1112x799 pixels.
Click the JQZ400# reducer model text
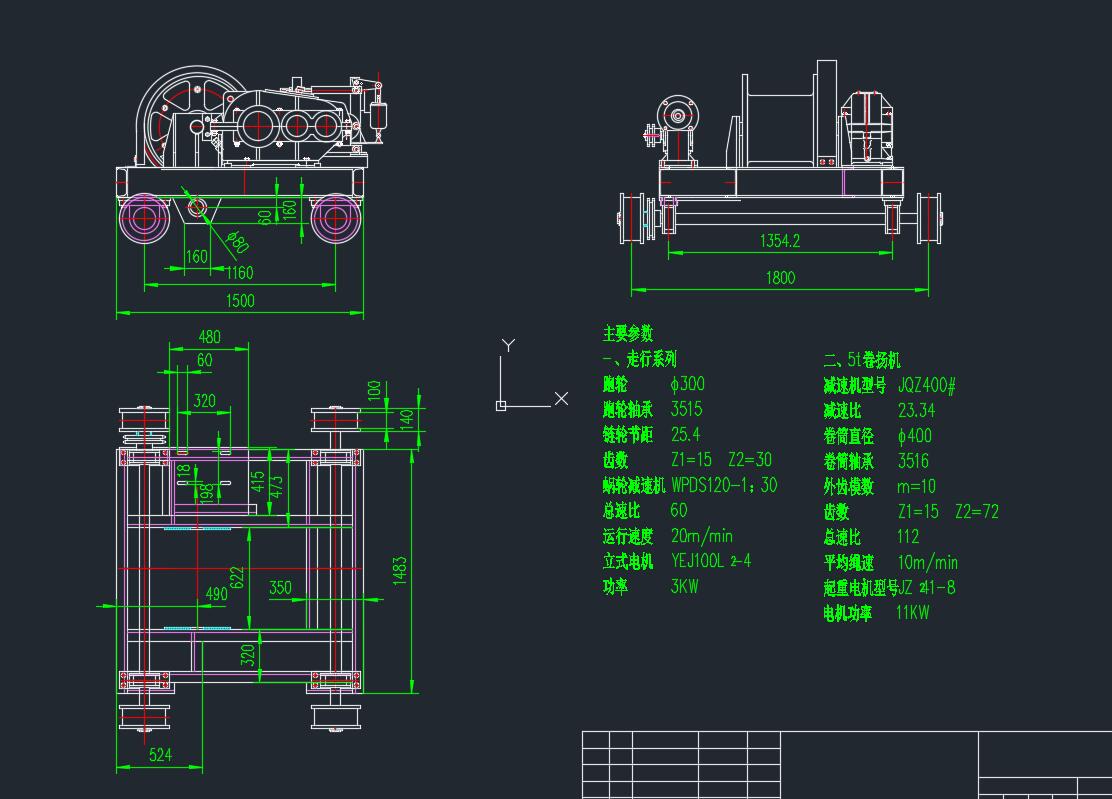(927, 385)
